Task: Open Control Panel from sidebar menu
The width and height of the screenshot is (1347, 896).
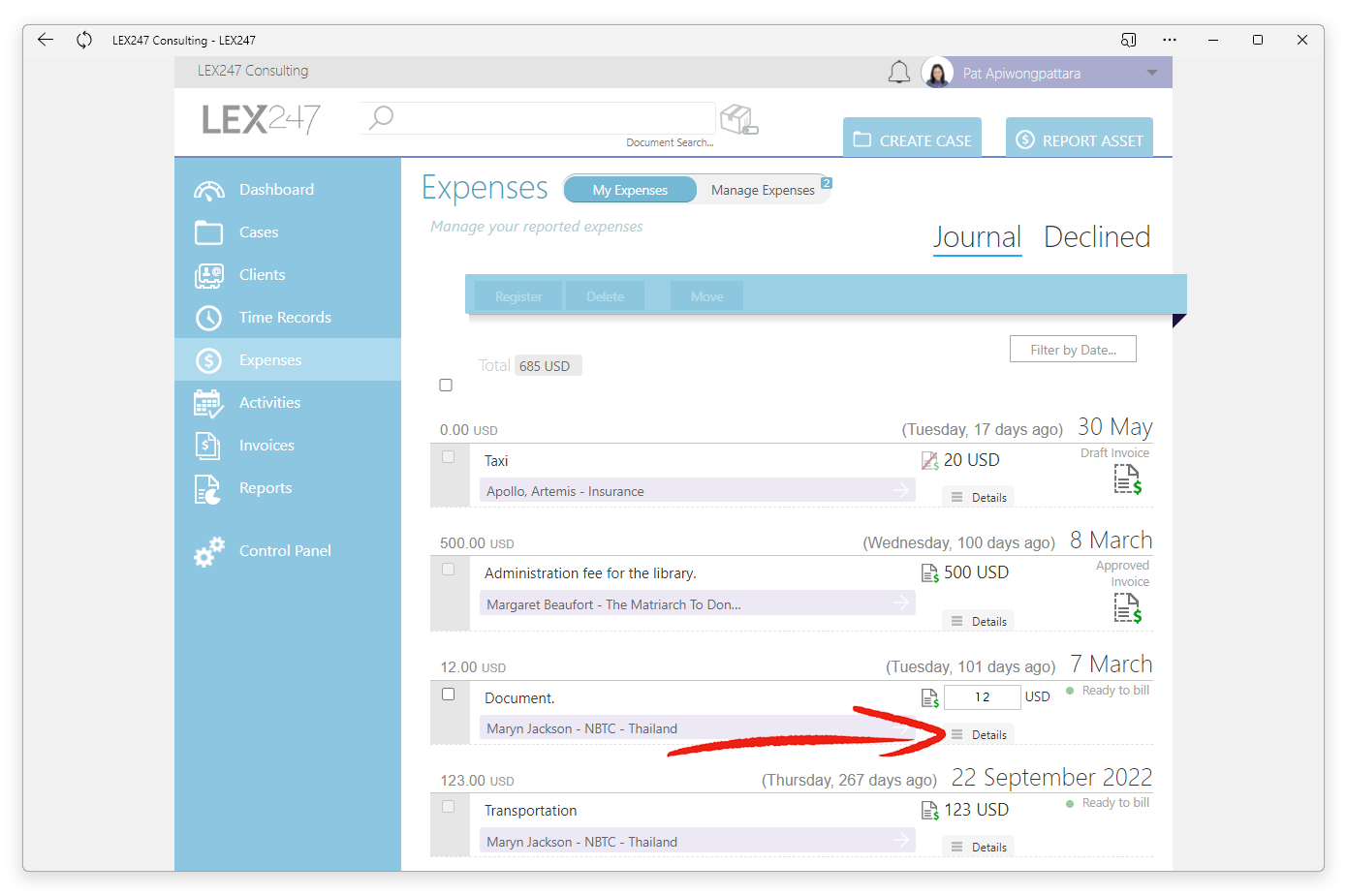Action: (x=288, y=551)
